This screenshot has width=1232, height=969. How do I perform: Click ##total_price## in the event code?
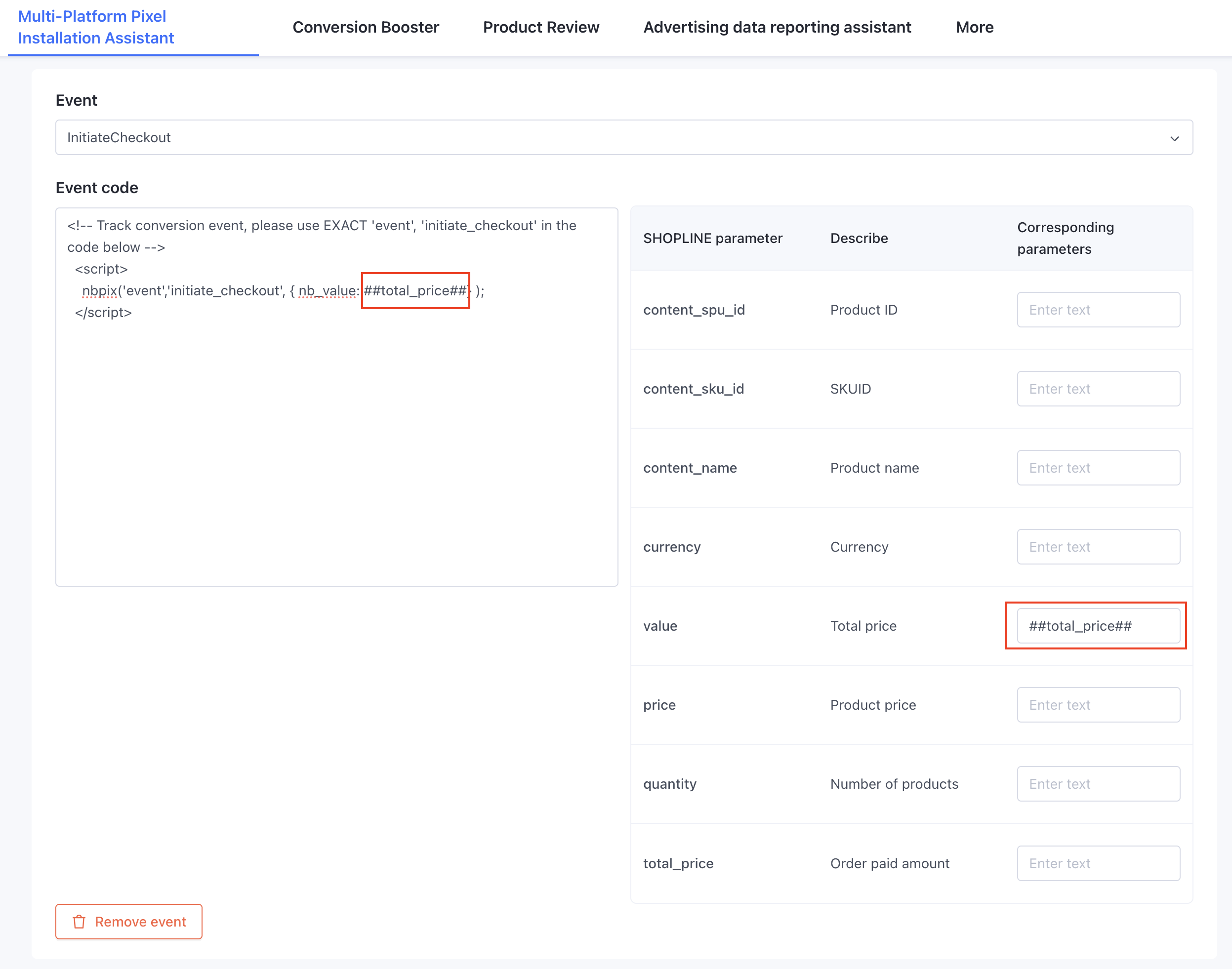(415, 291)
